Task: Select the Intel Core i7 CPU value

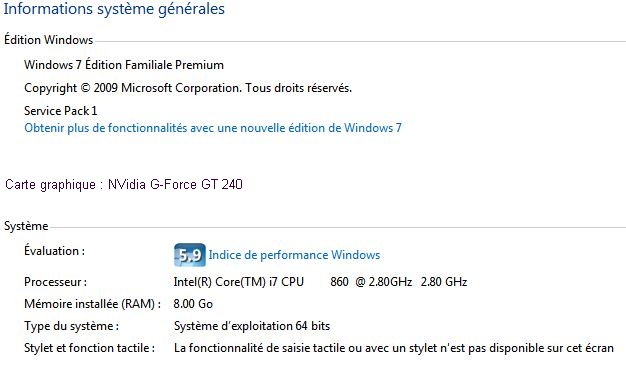Action: [293, 282]
